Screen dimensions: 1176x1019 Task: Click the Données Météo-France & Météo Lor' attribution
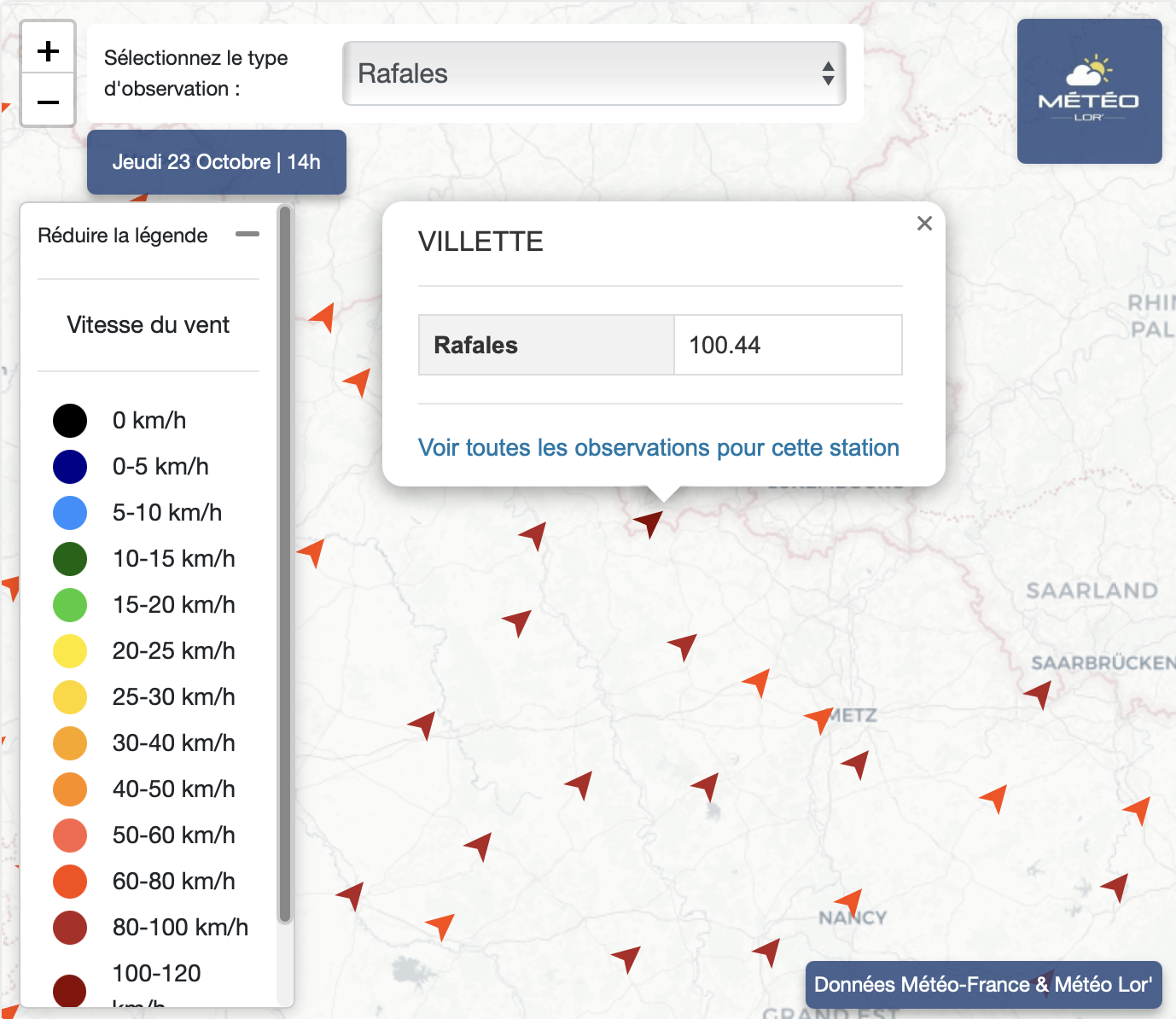pyautogui.click(x=983, y=985)
